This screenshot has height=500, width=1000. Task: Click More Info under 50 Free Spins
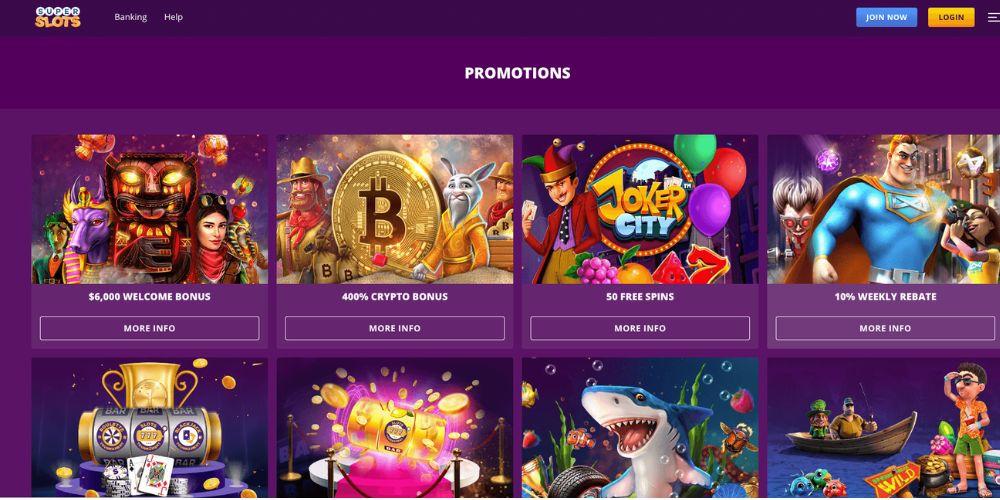pos(640,328)
